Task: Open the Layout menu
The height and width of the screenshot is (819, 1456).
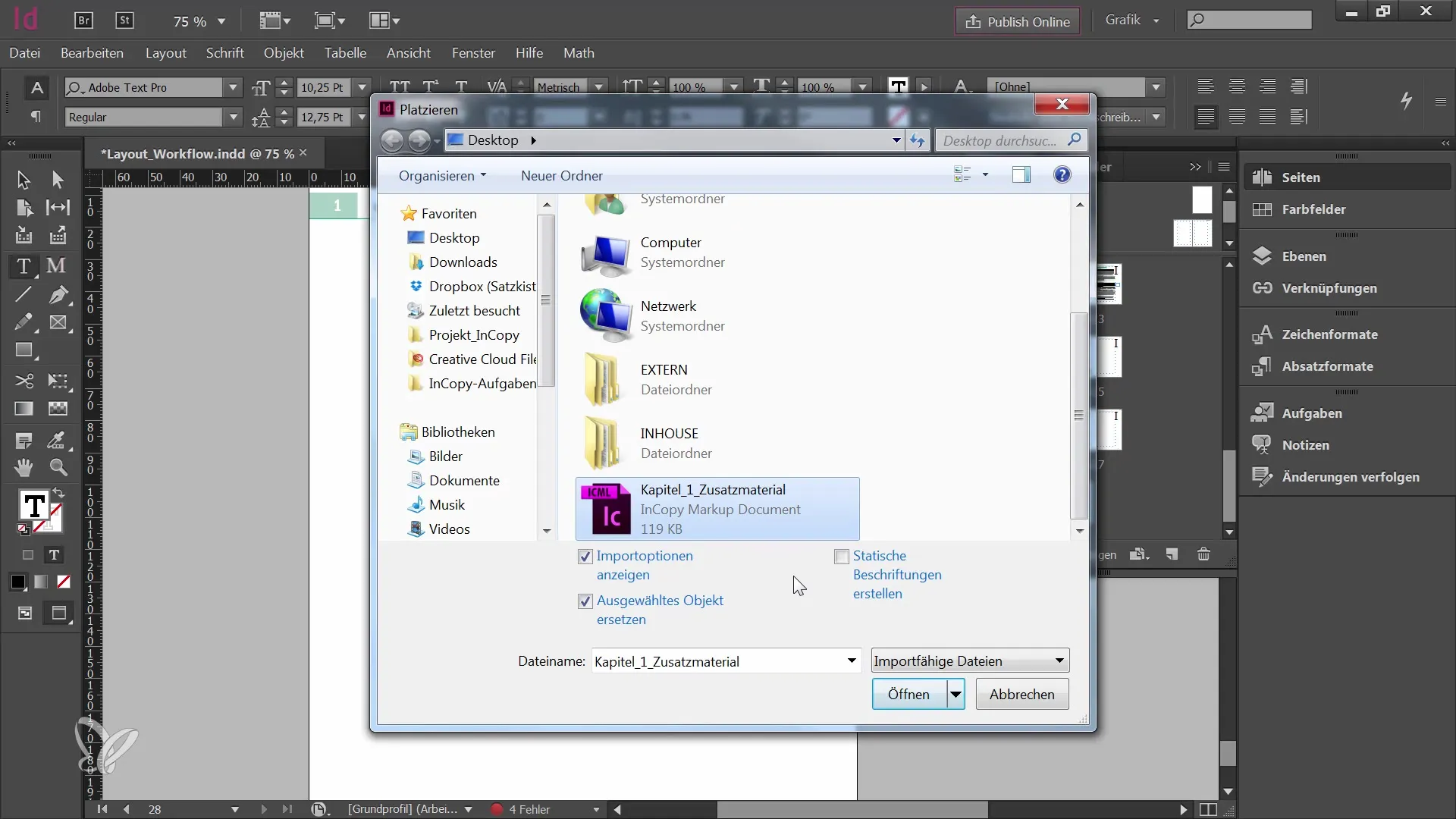Action: [x=166, y=52]
